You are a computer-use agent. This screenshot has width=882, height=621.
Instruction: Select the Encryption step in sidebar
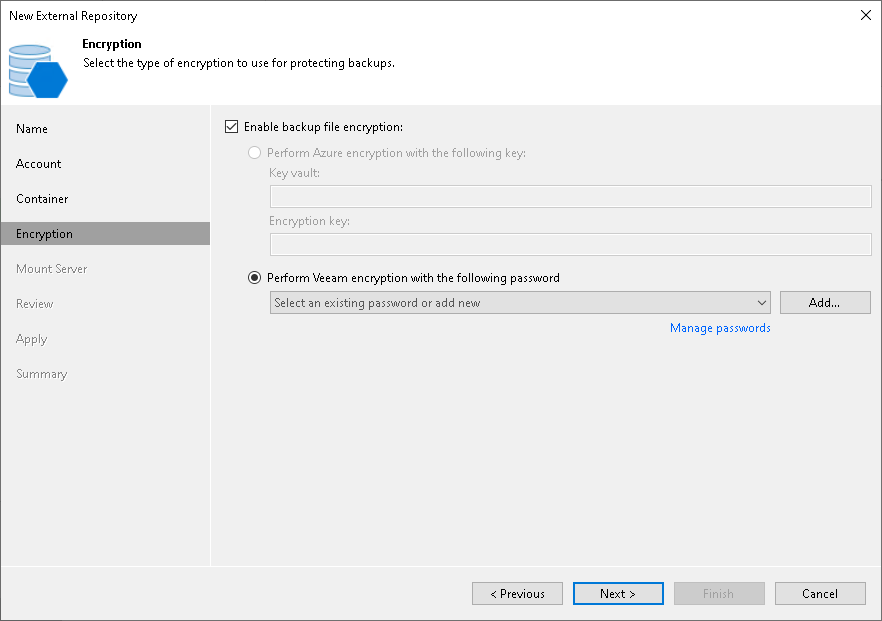pyautogui.click(x=105, y=233)
